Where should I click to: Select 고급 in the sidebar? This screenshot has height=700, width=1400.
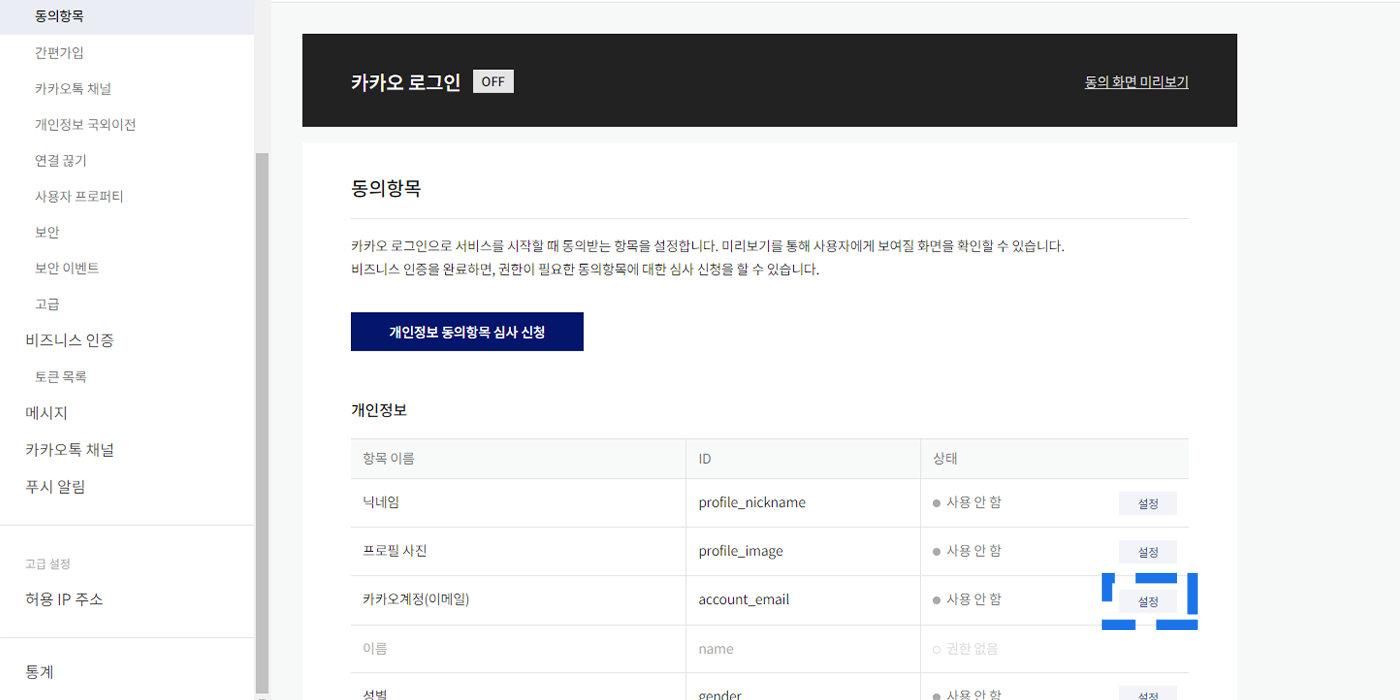point(47,304)
